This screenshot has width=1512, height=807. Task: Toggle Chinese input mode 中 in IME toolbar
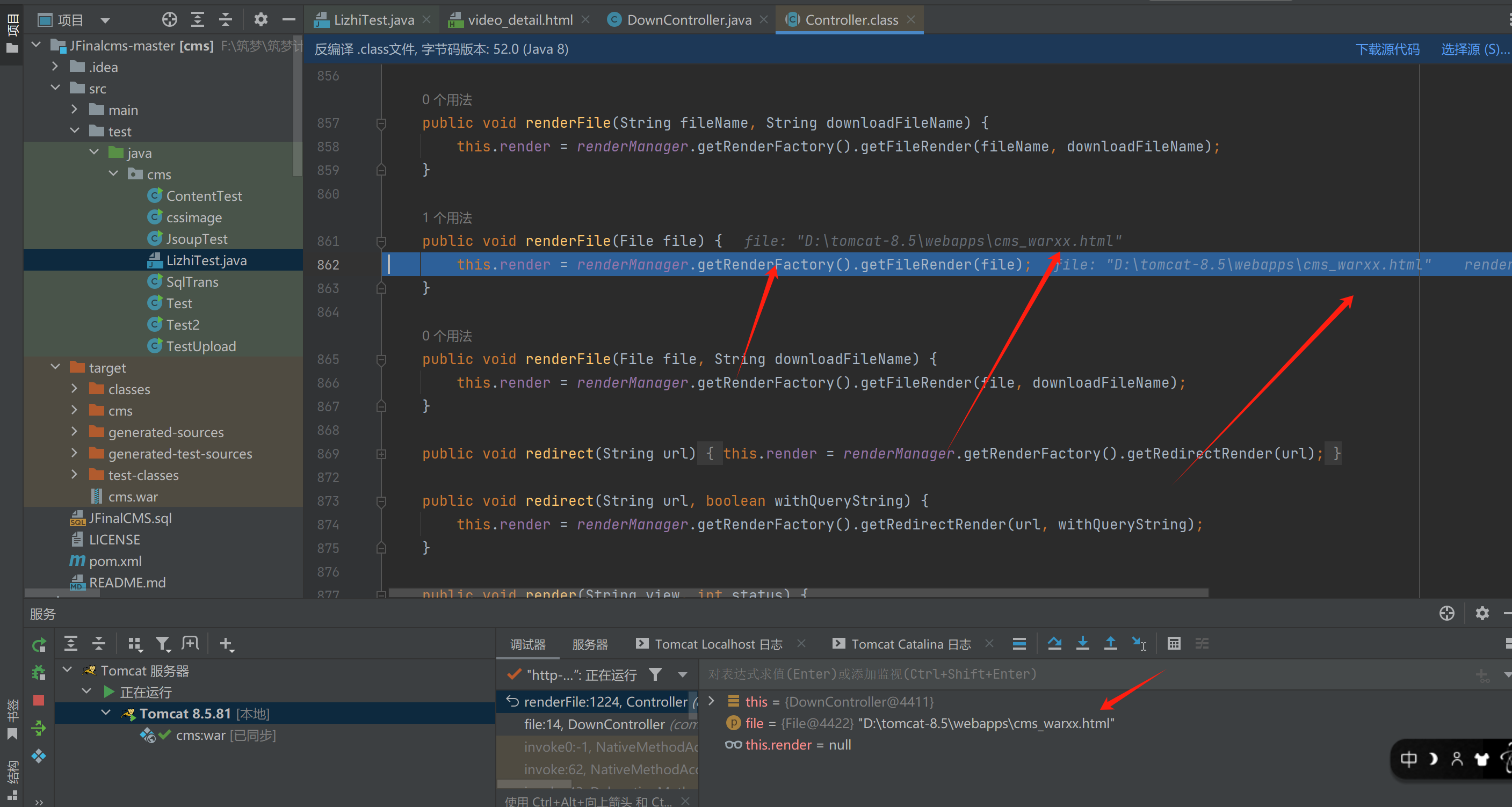(1409, 759)
